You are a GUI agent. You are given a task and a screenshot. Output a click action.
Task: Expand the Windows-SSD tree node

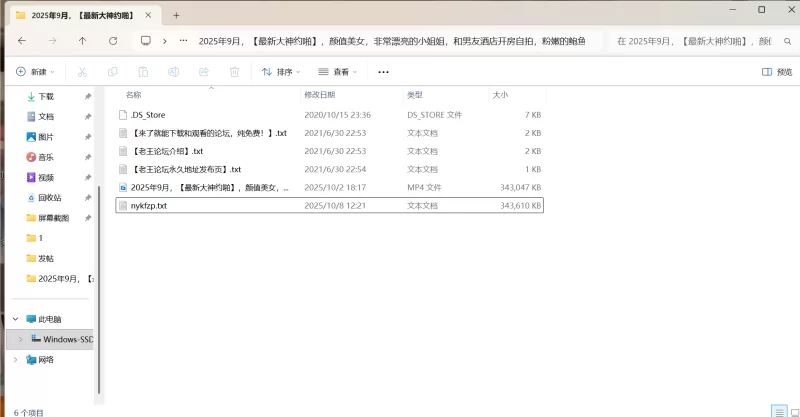click(x=20, y=339)
